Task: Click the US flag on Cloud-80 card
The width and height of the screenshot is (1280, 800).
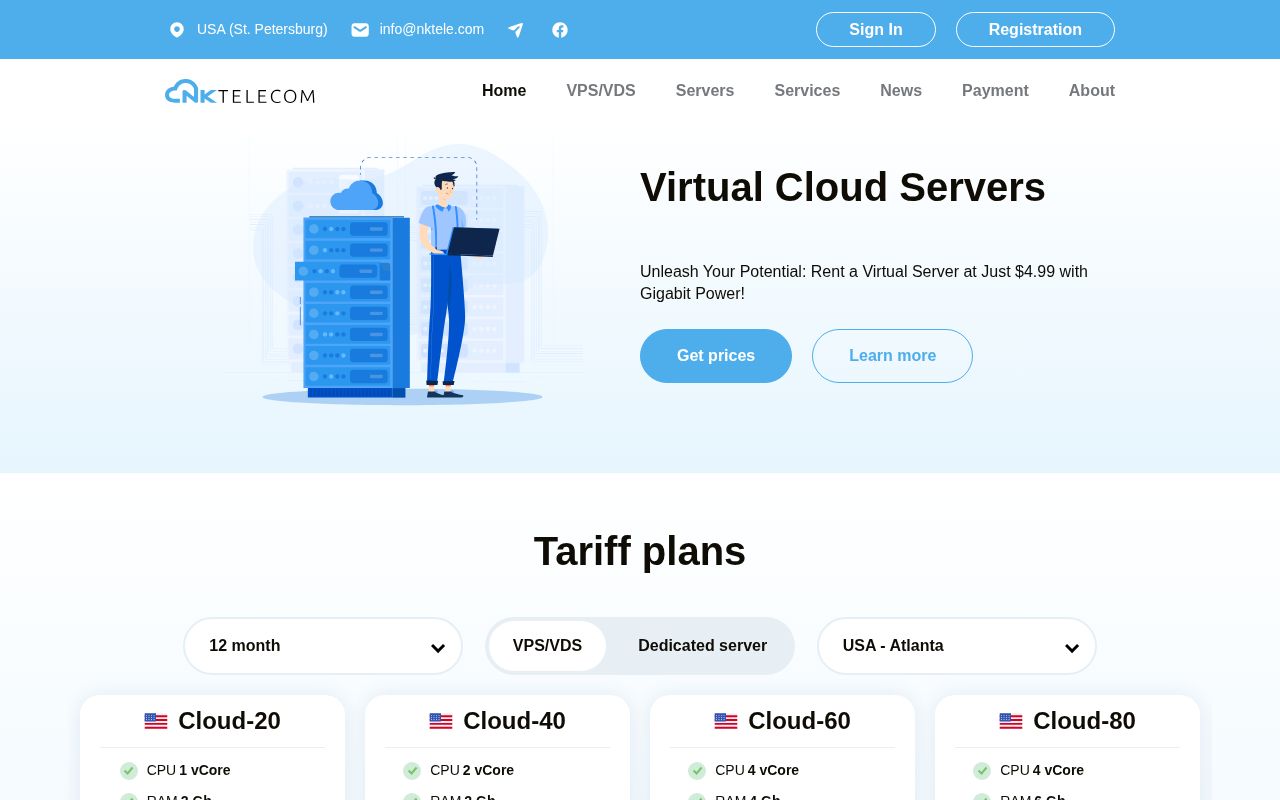Action: pyautogui.click(x=1011, y=721)
